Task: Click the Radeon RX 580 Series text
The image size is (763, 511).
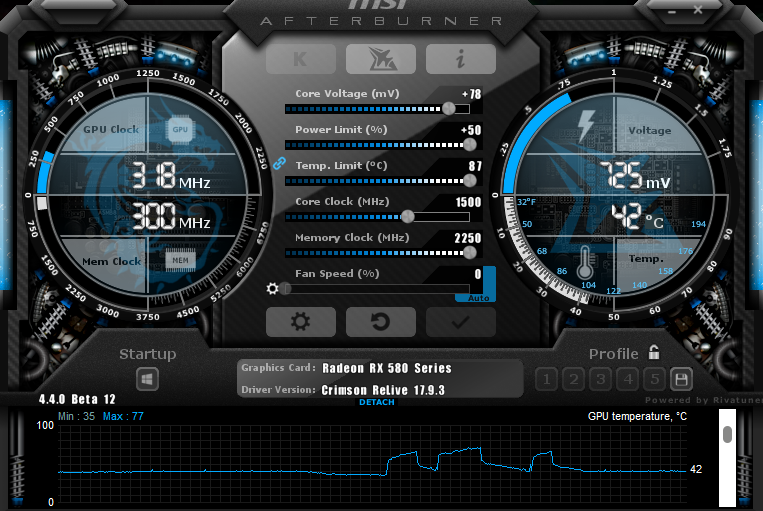Action: pyautogui.click(x=387, y=368)
